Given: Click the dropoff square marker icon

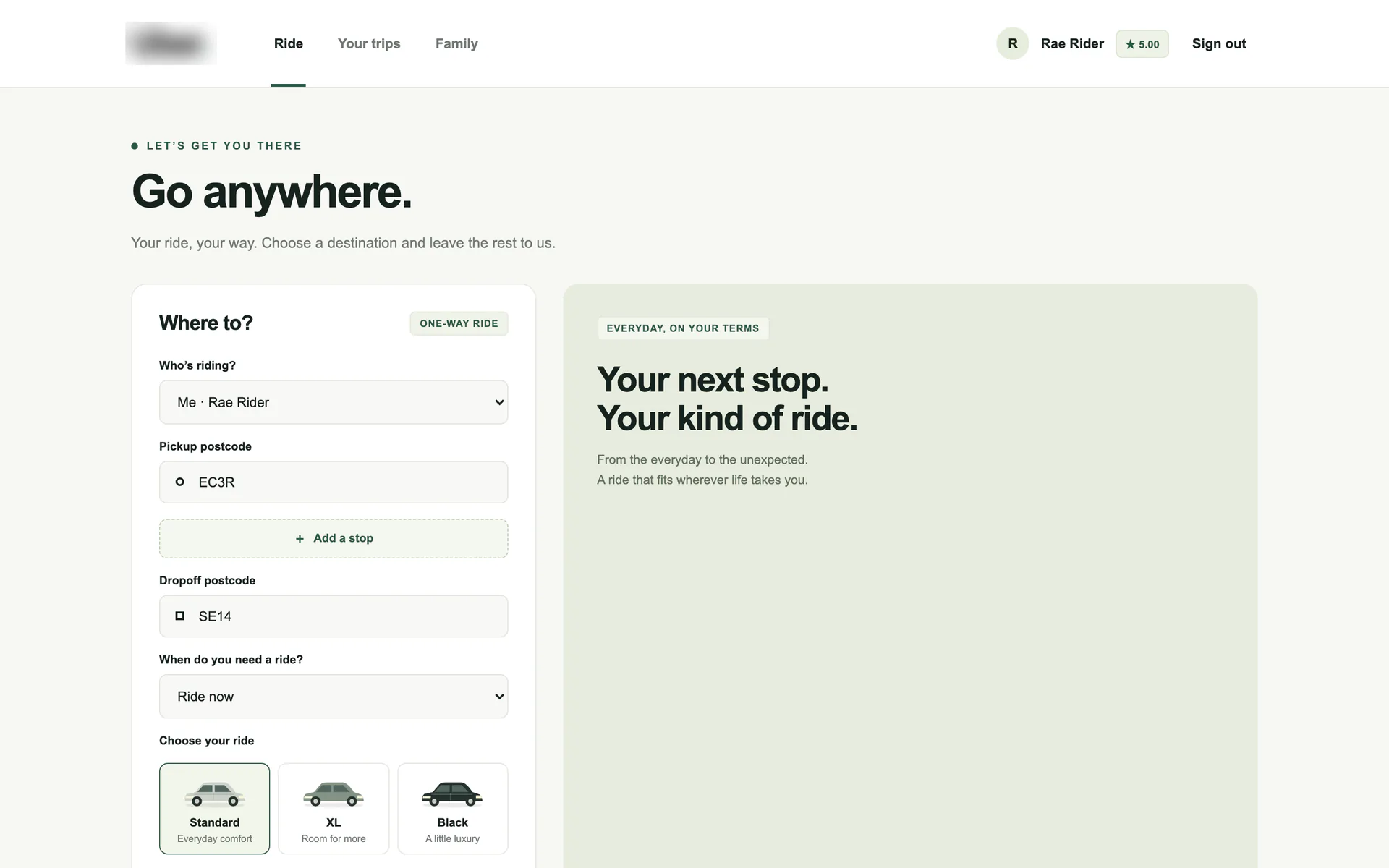Looking at the screenshot, I should pos(180,616).
